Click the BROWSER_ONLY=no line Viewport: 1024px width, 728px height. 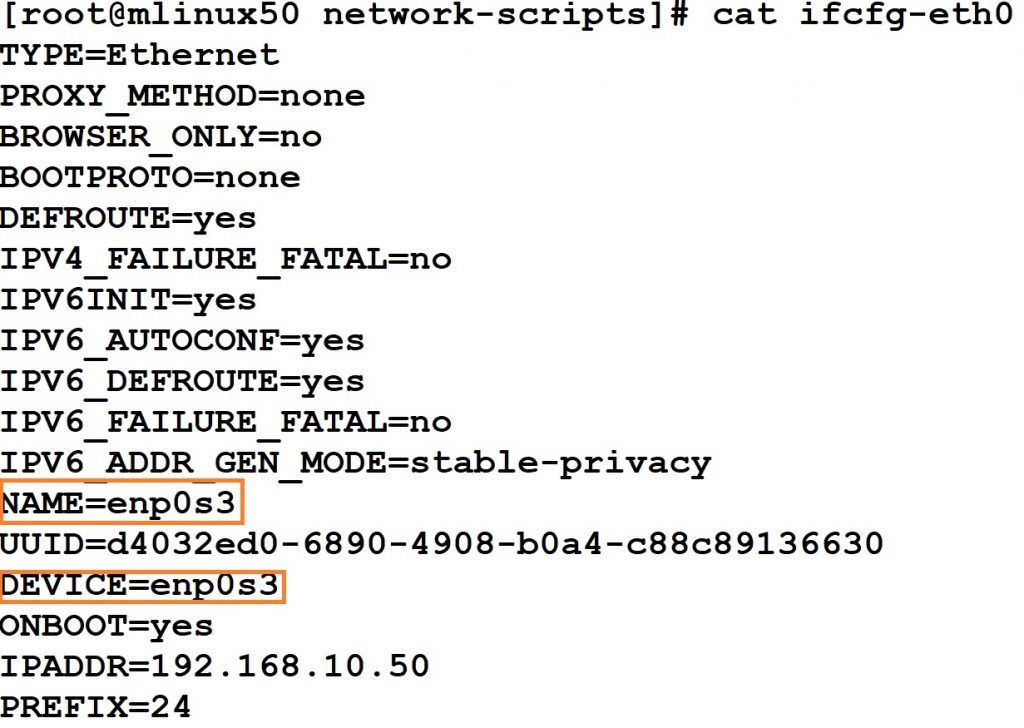pyautogui.click(x=161, y=138)
